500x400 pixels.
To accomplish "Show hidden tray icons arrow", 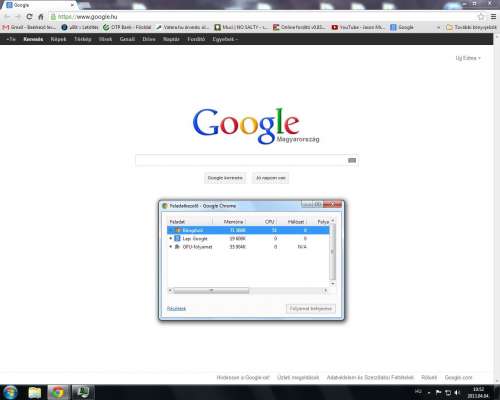I will [x=429, y=392].
